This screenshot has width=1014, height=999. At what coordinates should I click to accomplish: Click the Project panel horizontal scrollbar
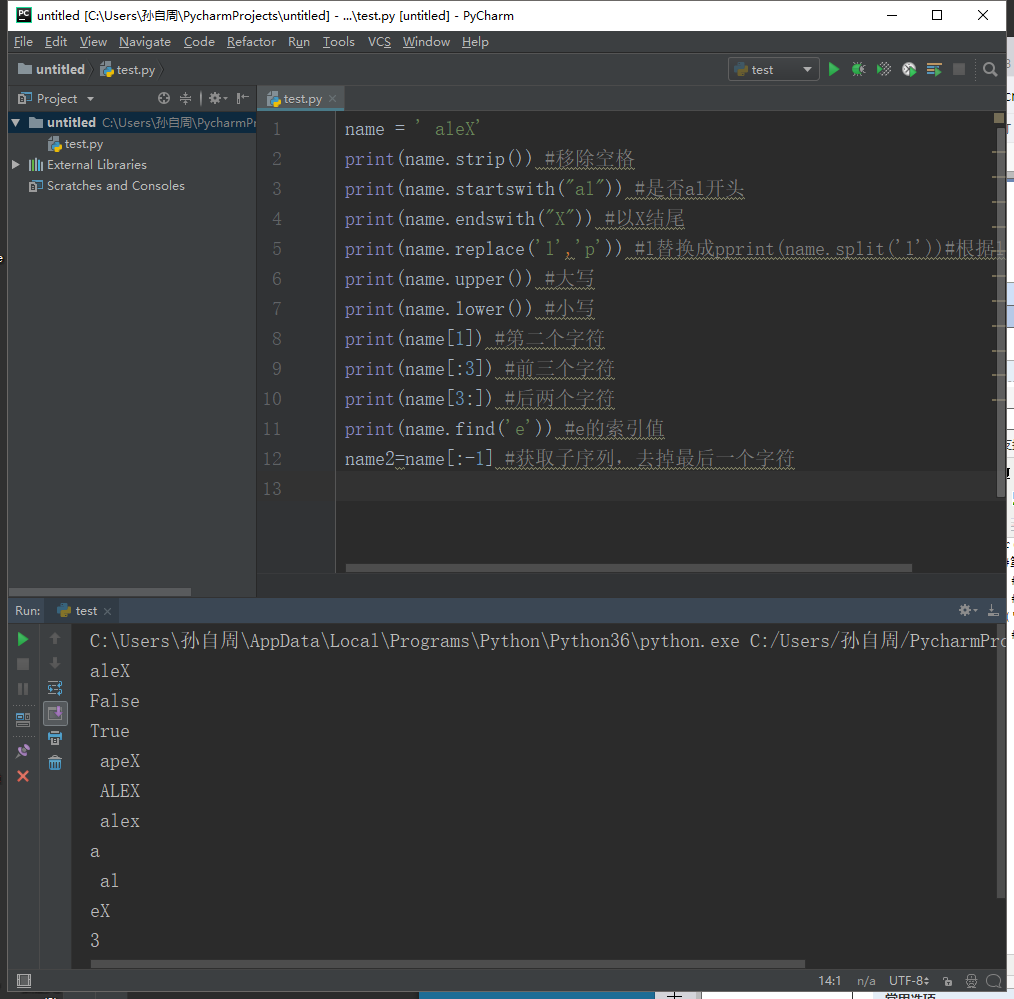[x=100, y=592]
